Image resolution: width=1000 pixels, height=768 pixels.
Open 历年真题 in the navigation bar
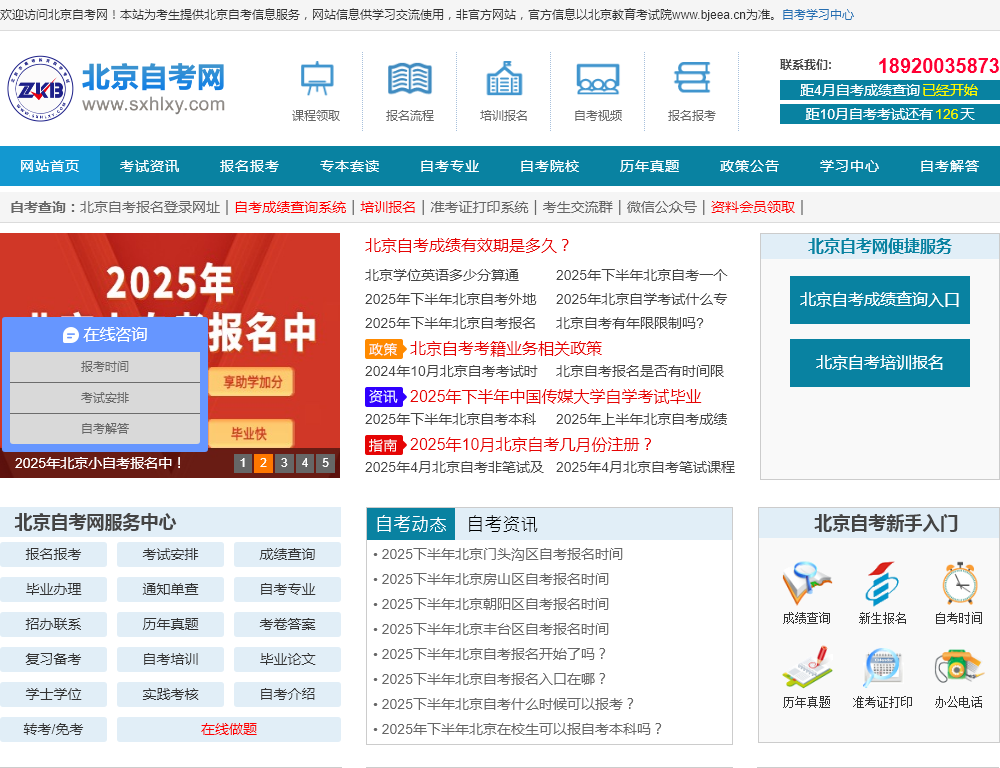click(649, 166)
